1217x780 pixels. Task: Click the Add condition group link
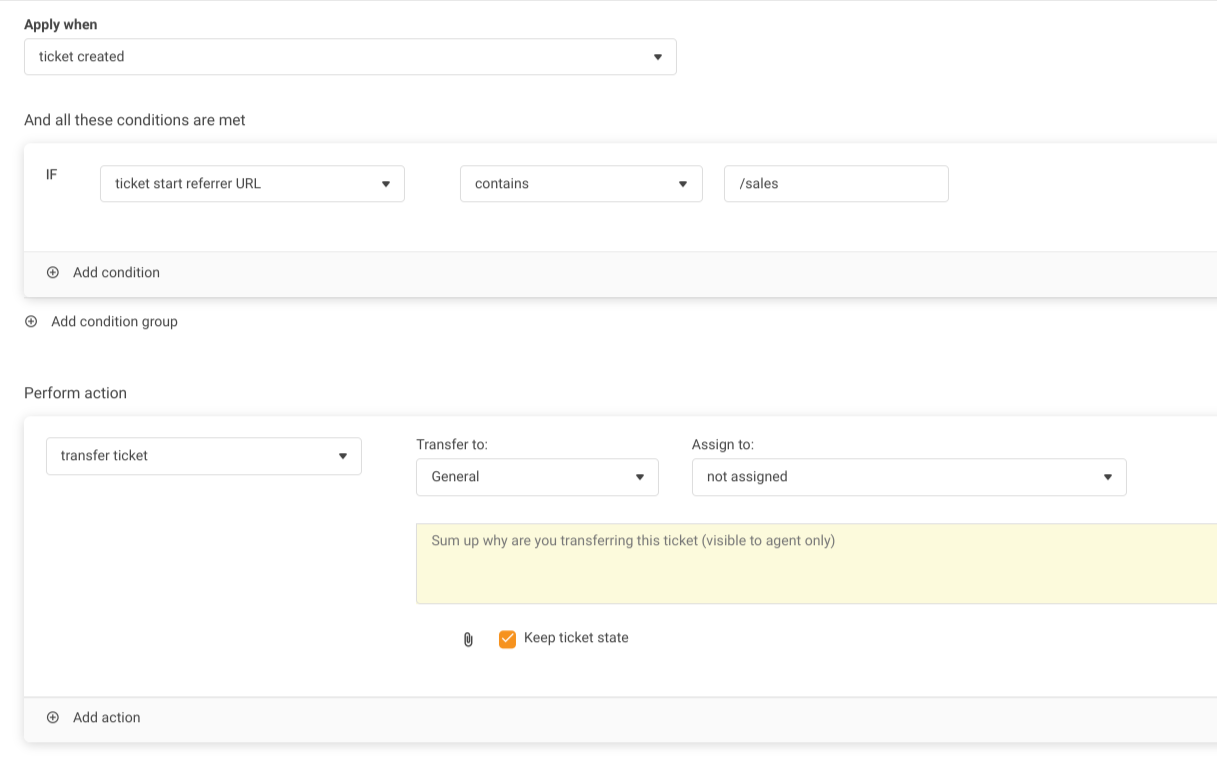pyautogui.click(x=114, y=321)
